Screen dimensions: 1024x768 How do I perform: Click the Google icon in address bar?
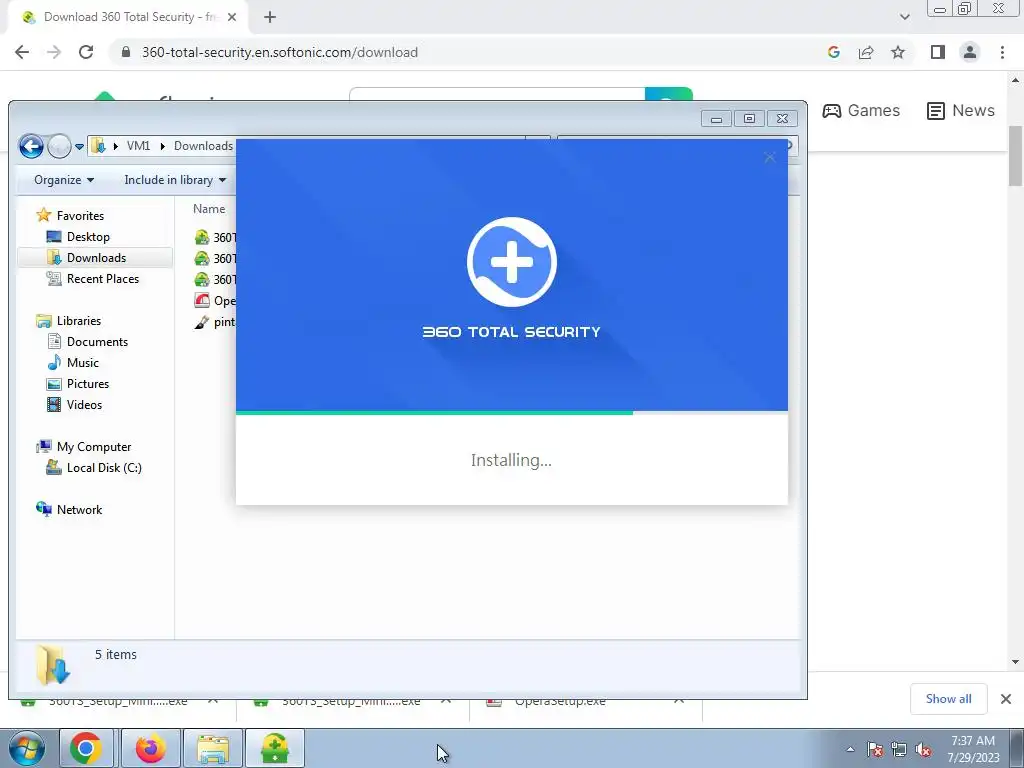(x=834, y=52)
